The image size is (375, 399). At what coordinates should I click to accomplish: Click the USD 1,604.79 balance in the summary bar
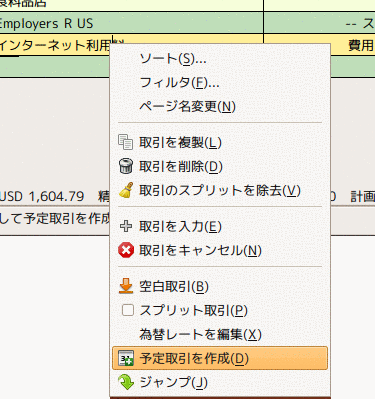click(x=42, y=196)
